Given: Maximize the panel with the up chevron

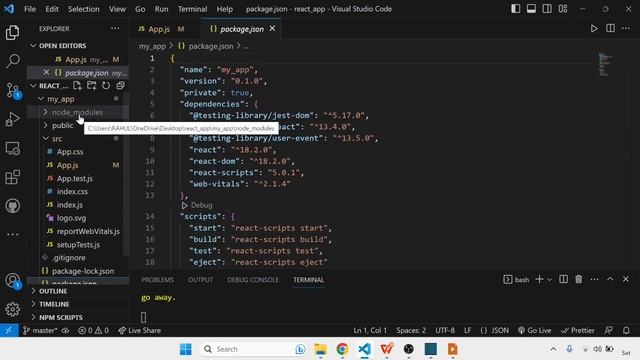Looking at the screenshot, I should pos(610,279).
